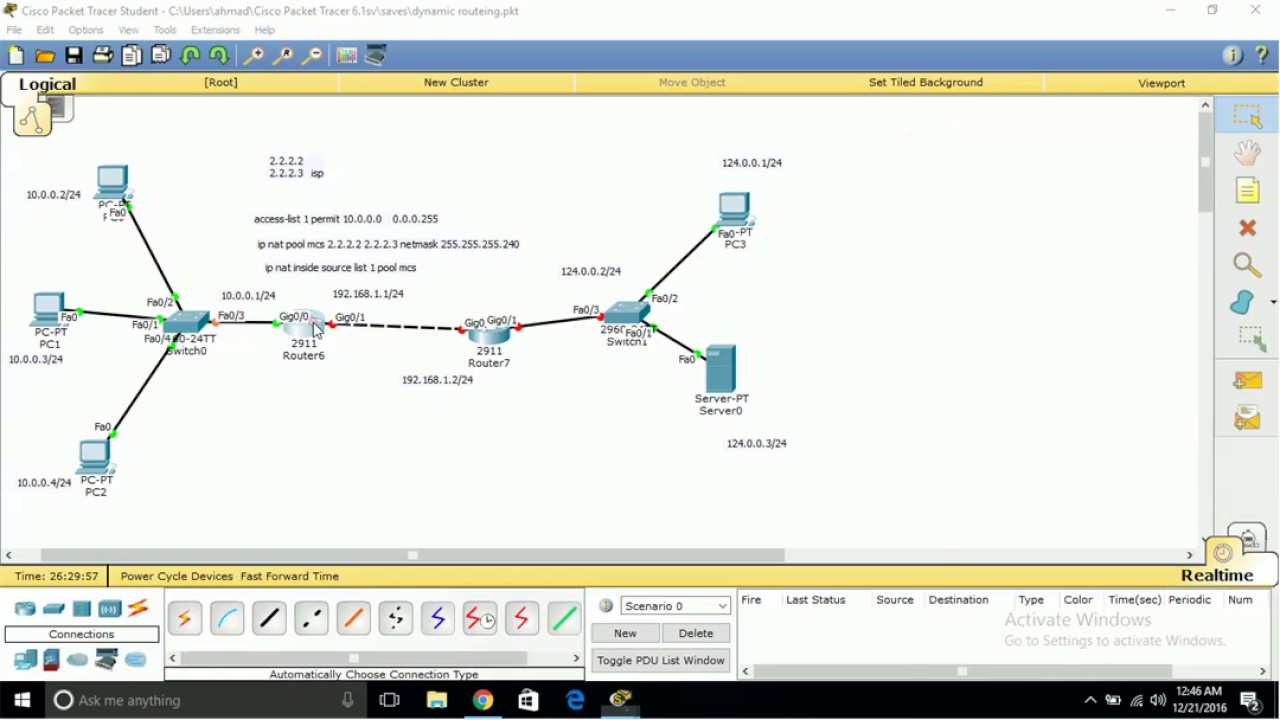Pick the Serial DCE cable with clock

tap(480, 620)
